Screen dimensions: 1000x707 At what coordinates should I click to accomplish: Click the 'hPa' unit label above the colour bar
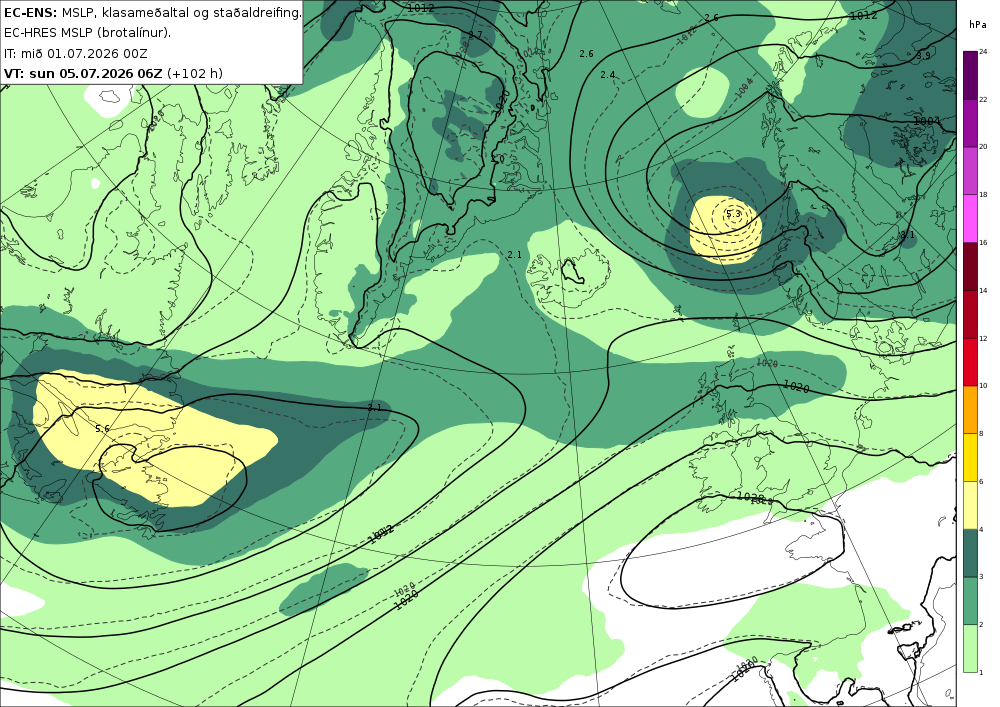point(977,25)
